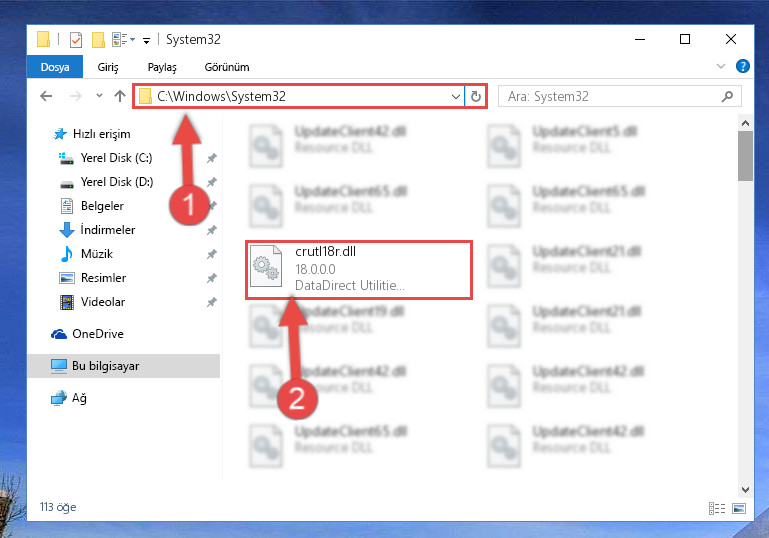Refresh the System32 folder view
769x538 pixels.
point(475,97)
